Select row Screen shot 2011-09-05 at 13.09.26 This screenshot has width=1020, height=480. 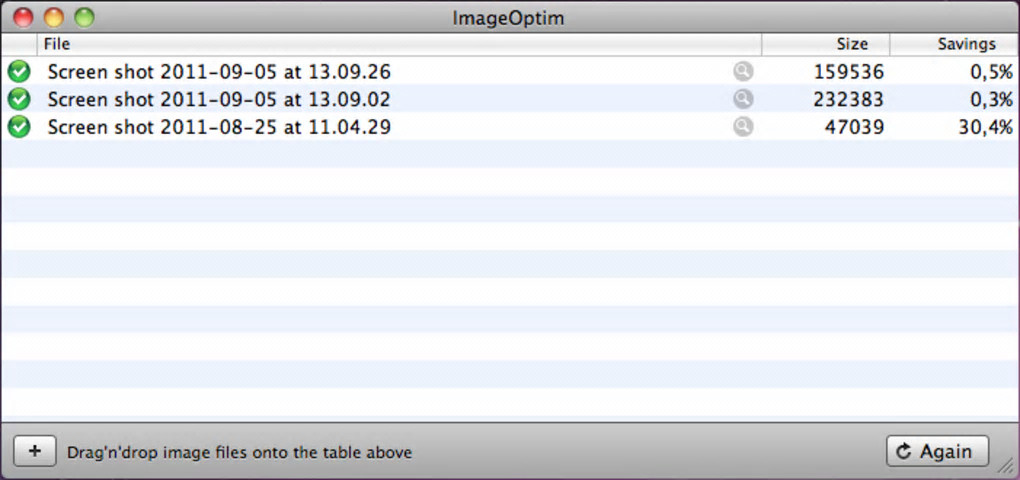tap(219, 72)
